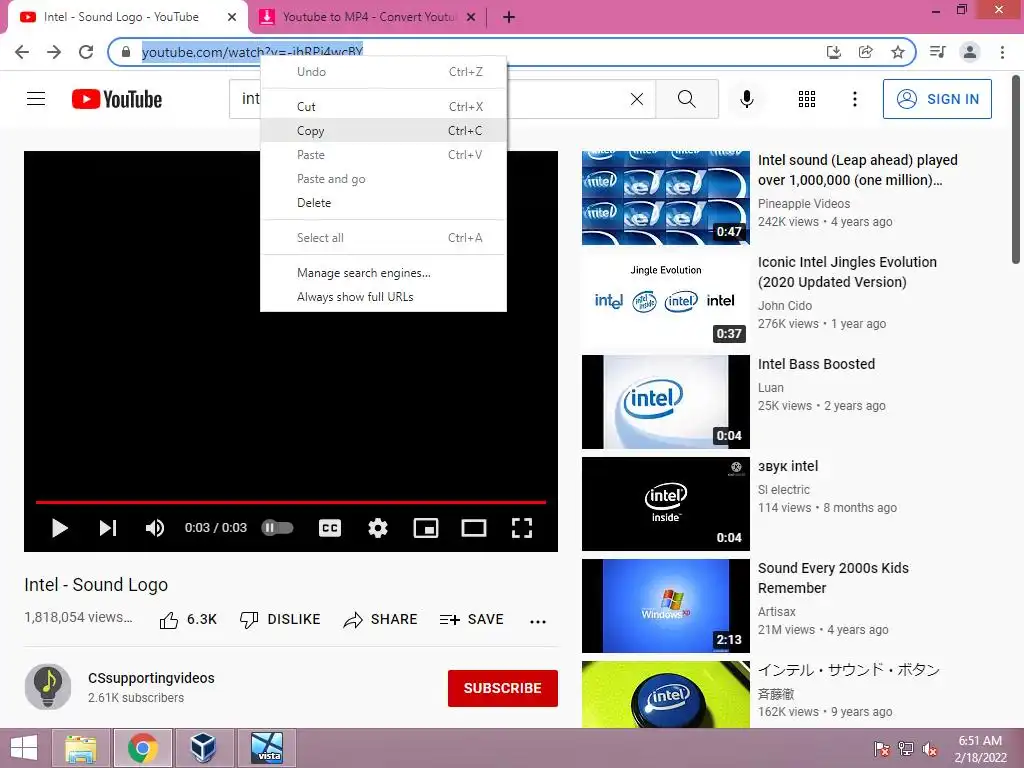Choose Copy from the context menu

click(383, 131)
